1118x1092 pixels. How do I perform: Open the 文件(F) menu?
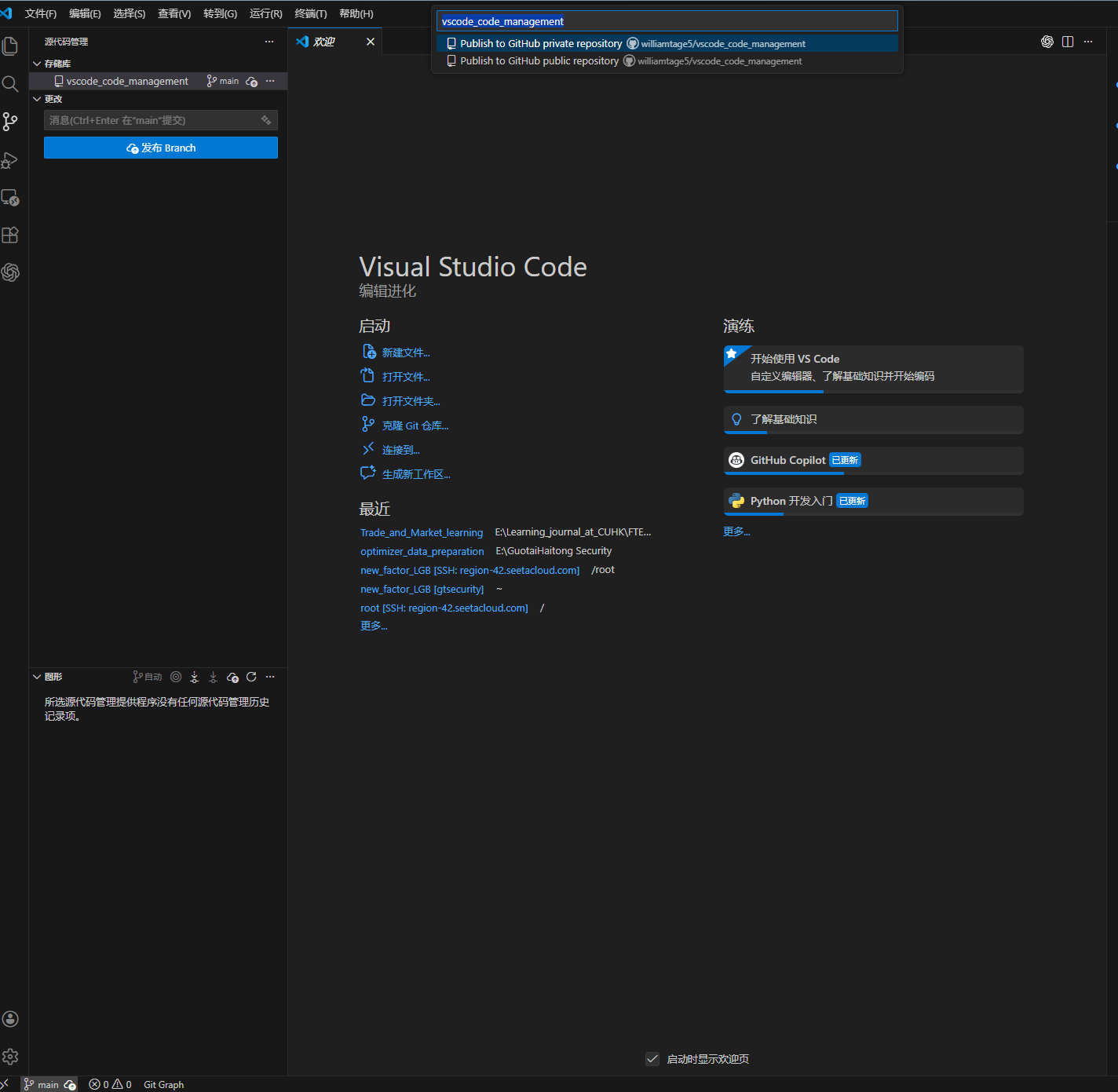point(41,13)
